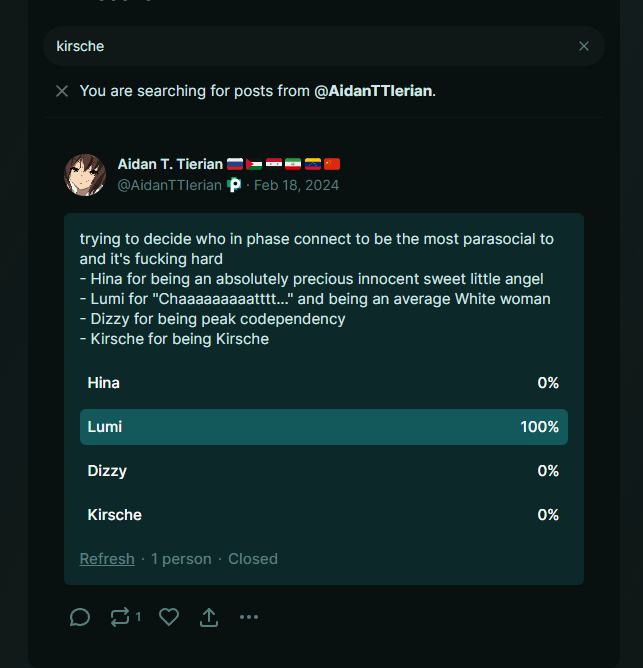Boost the post with the repost icon
The width and height of the screenshot is (643, 668).
click(x=120, y=617)
